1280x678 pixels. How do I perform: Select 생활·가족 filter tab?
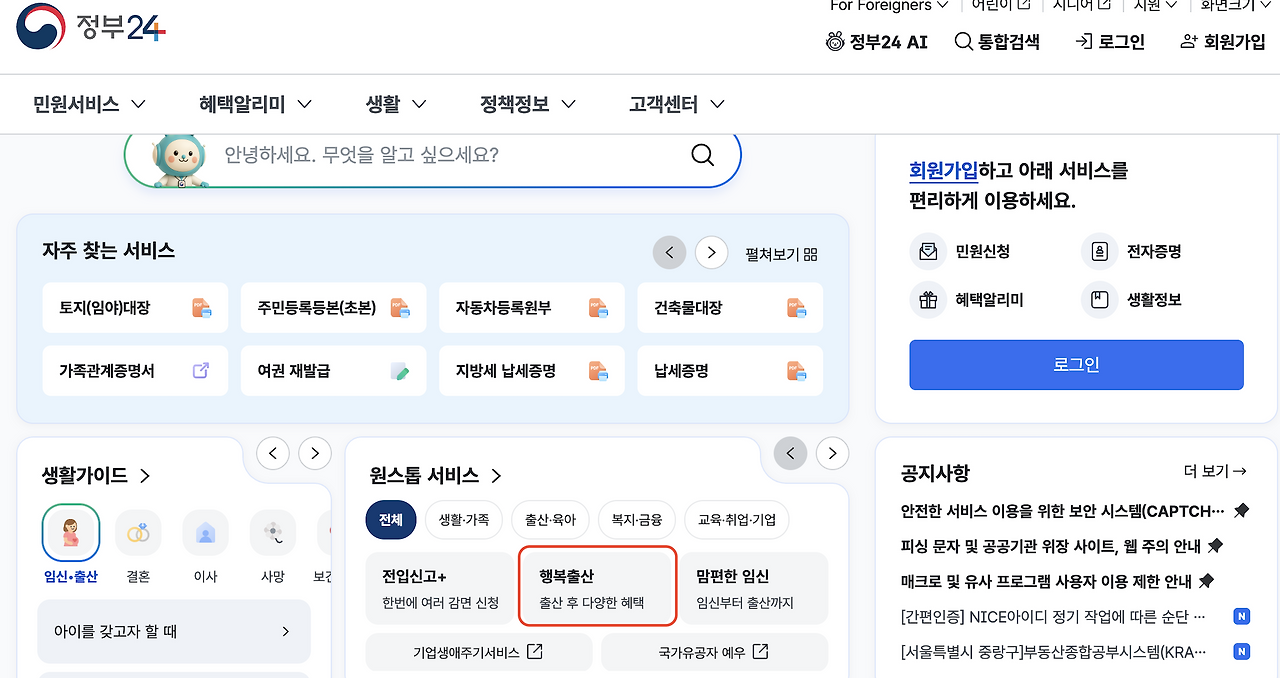tap(464, 520)
